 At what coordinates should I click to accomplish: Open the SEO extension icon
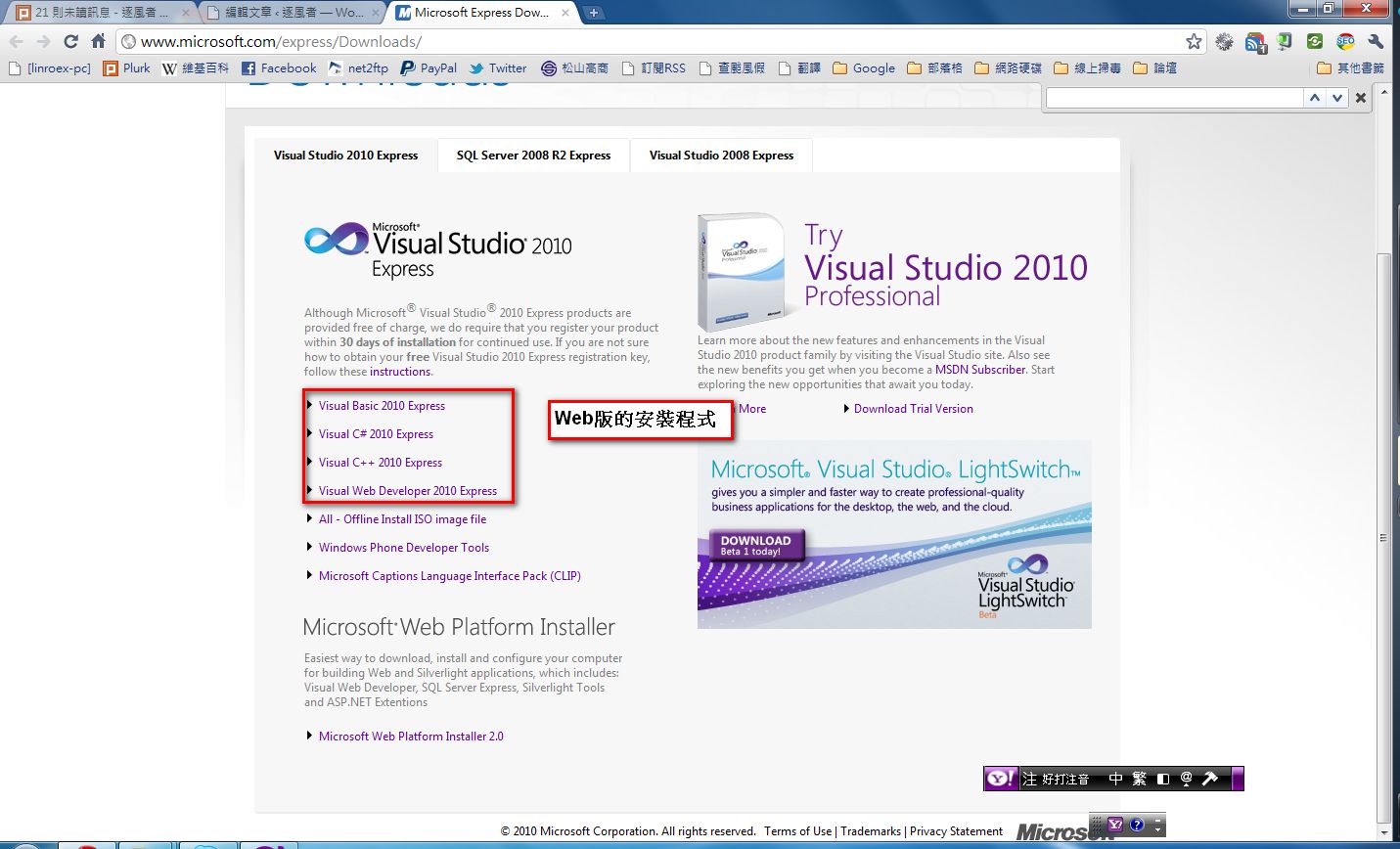click(1346, 41)
